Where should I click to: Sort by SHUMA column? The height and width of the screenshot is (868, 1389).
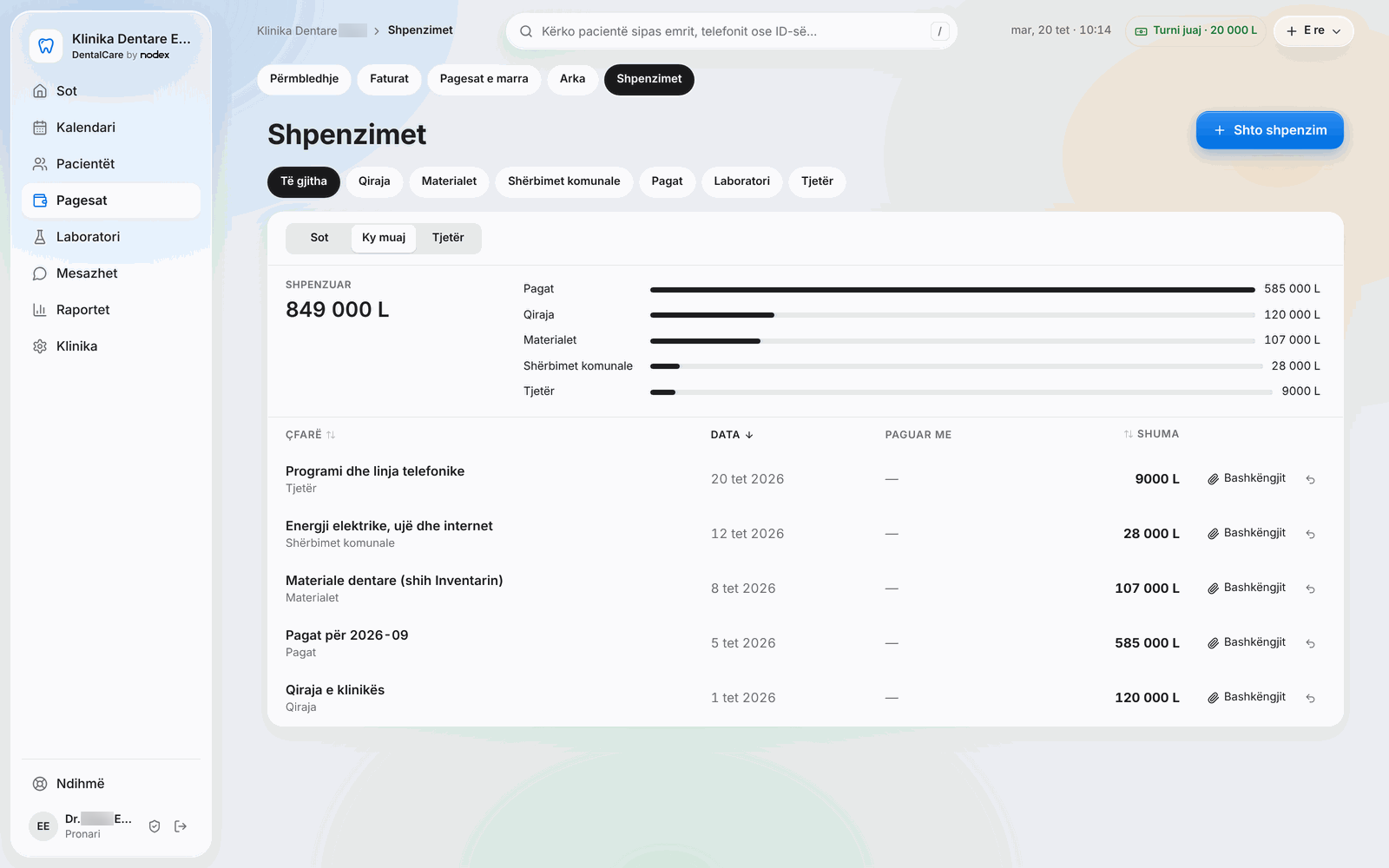[1151, 434]
